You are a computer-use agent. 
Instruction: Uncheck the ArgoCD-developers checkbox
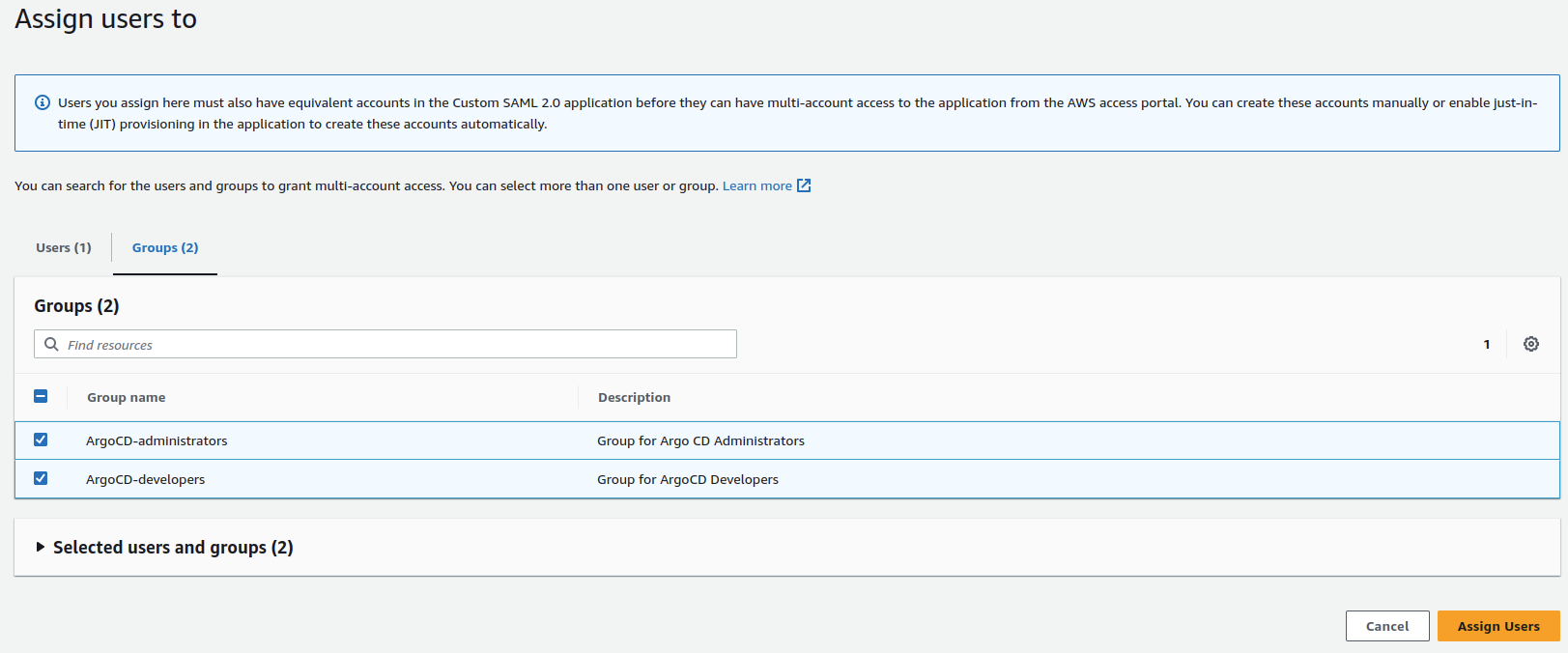pyautogui.click(x=41, y=478)
